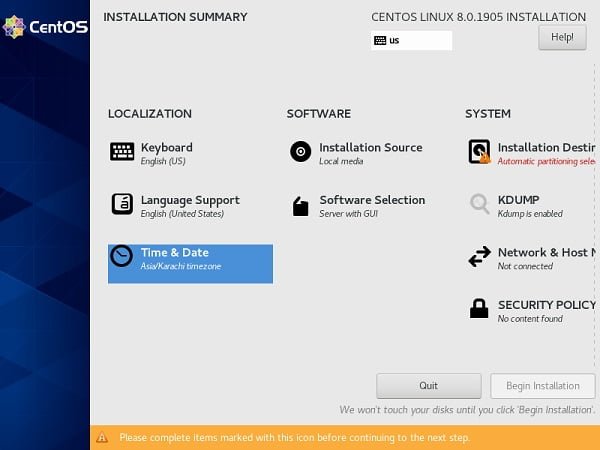
Task: Select the Installation Source disc icon
Action: point(301,152)
